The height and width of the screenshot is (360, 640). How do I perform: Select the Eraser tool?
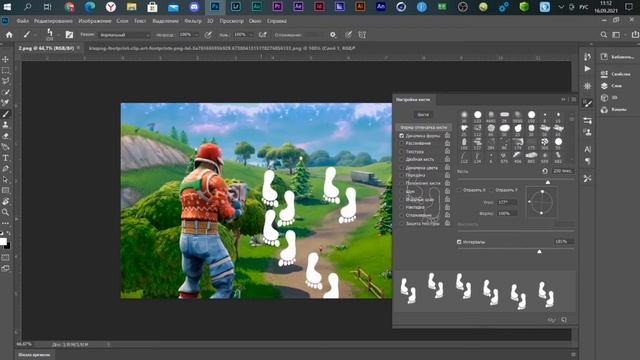5,136
